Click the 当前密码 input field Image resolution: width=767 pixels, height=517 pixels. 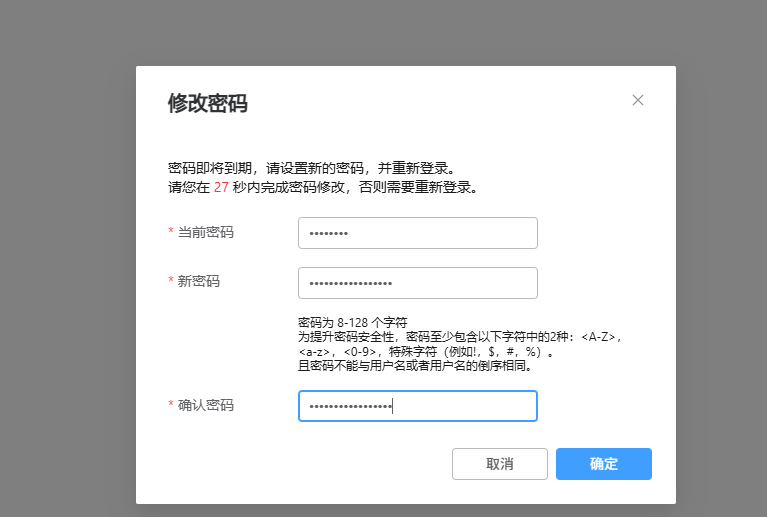pyautogui.click(x=418, y=233)
